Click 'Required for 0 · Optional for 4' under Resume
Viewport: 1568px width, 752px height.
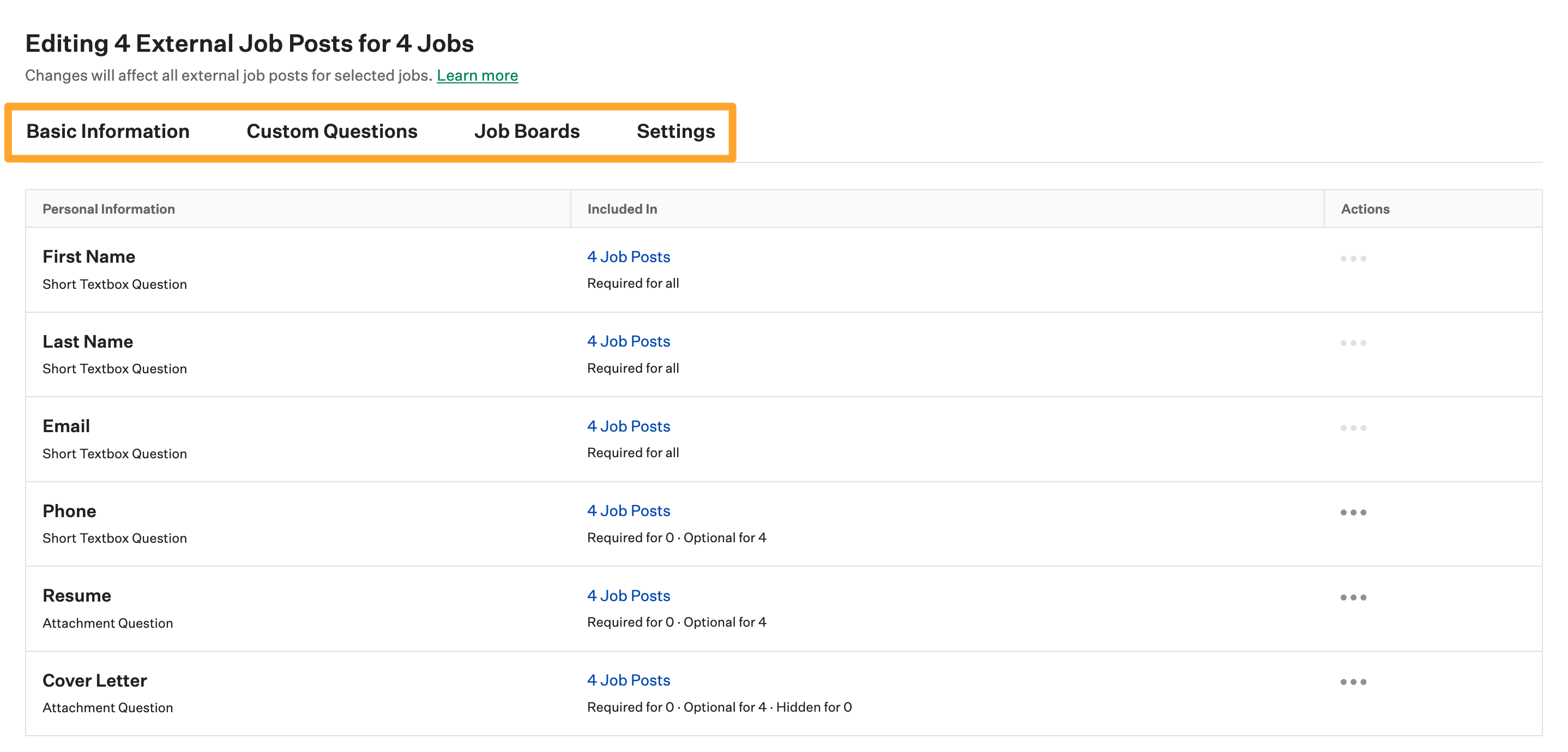[676, 622]
